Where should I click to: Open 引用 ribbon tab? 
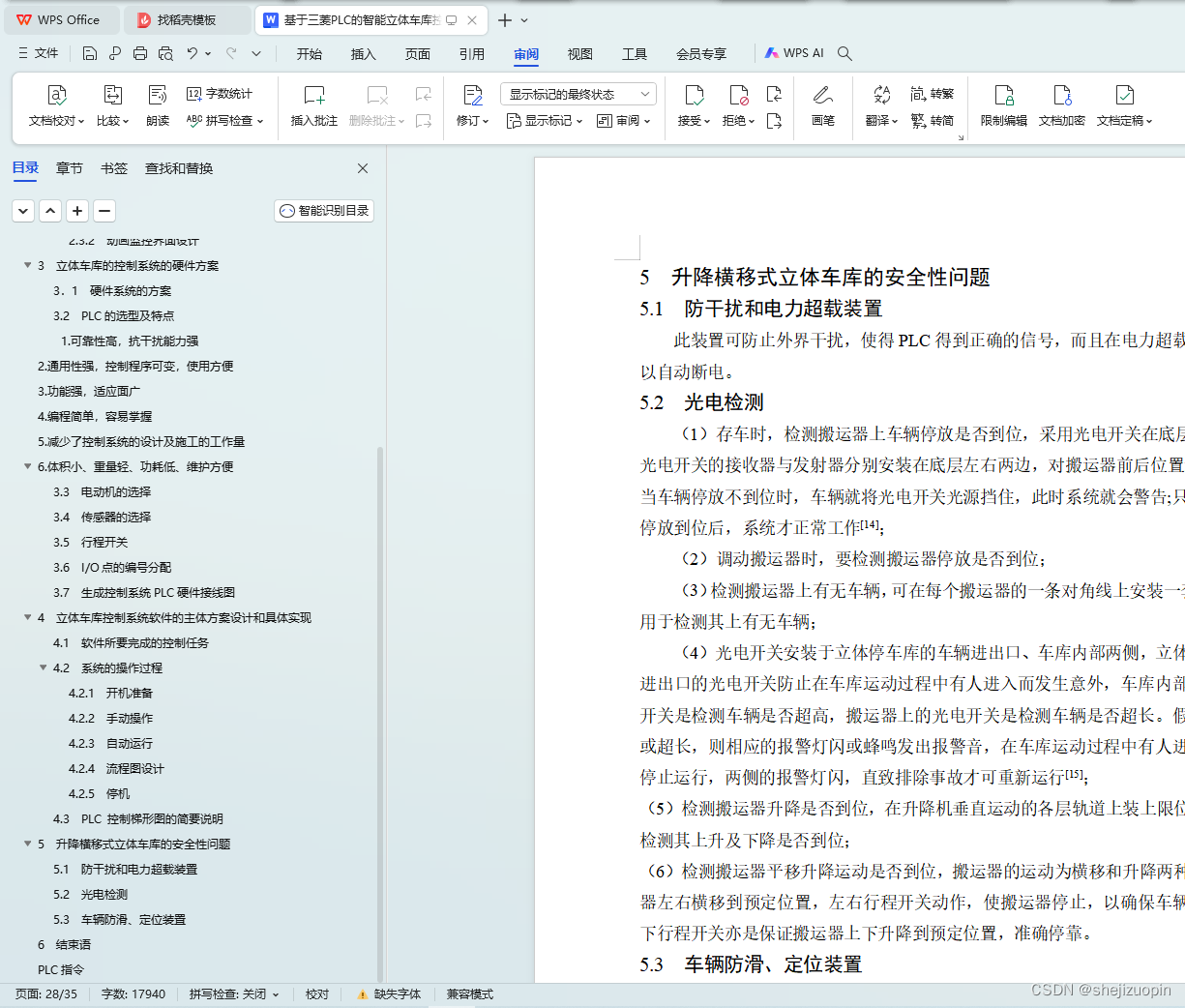(472, 54)
